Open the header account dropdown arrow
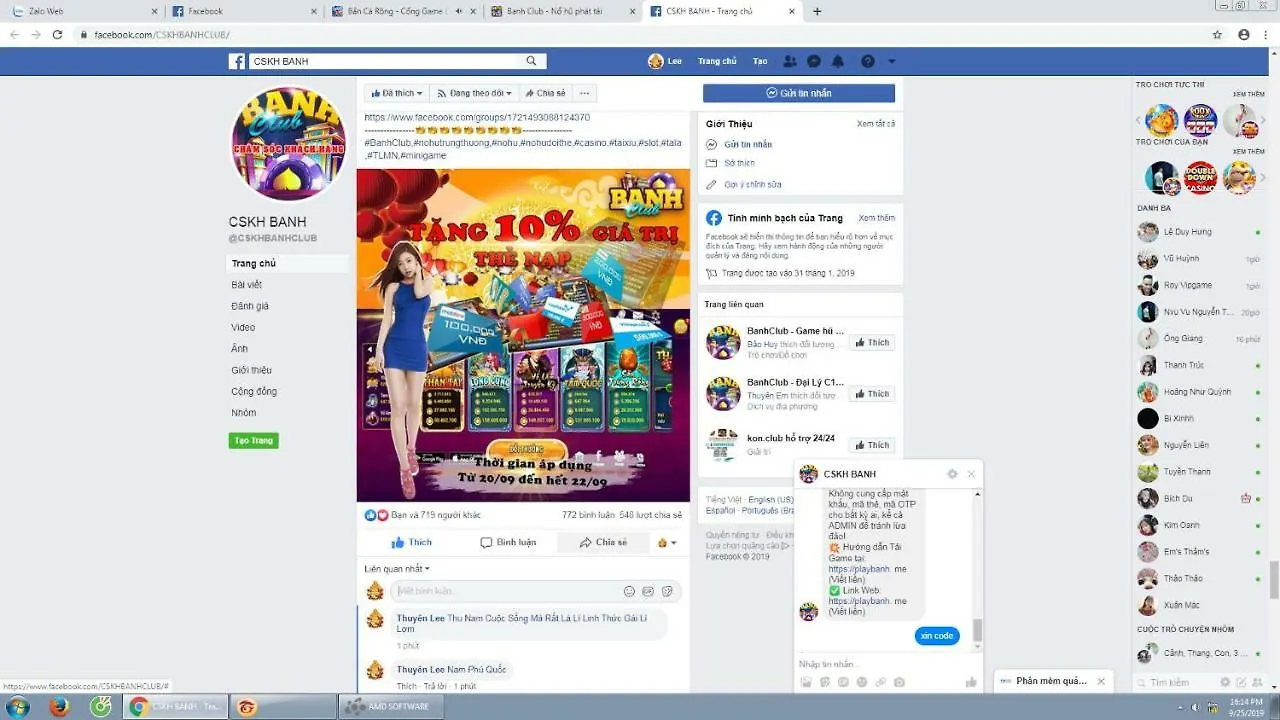 (x=891, y=61)
